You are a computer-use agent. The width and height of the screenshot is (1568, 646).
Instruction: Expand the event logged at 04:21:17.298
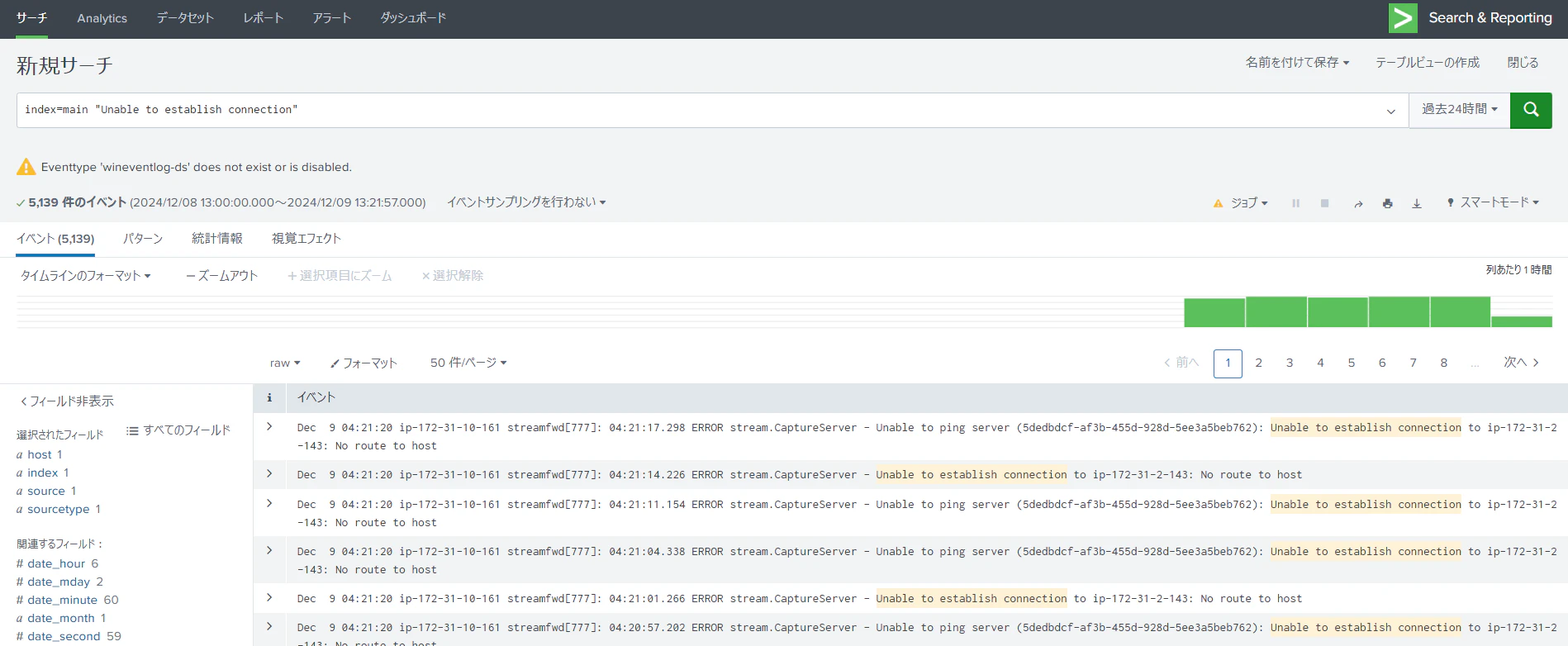(269, 427)
